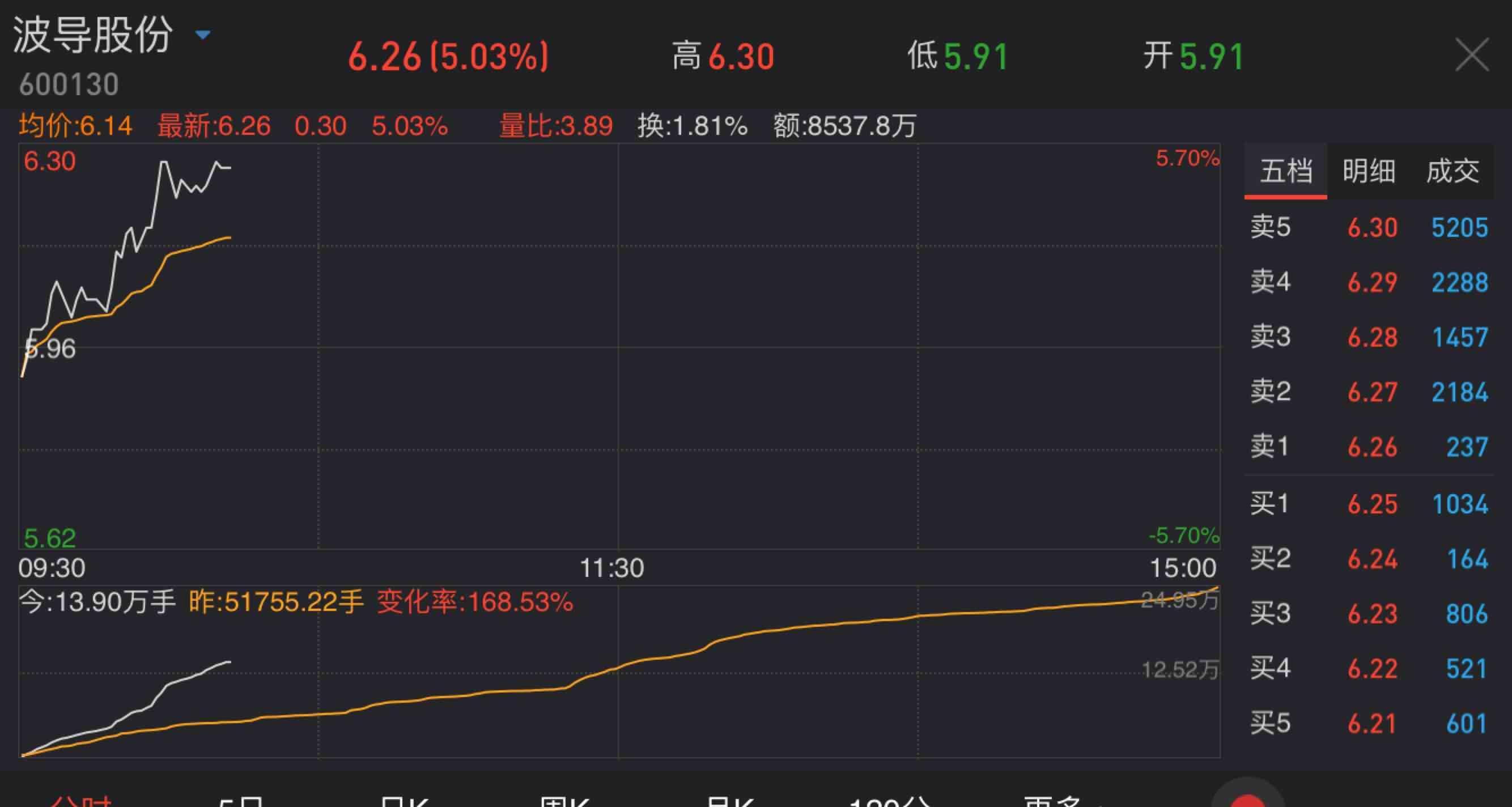Switch to the 五档 tab
The image size is (1512, 807).
(x=1285, y=171)
